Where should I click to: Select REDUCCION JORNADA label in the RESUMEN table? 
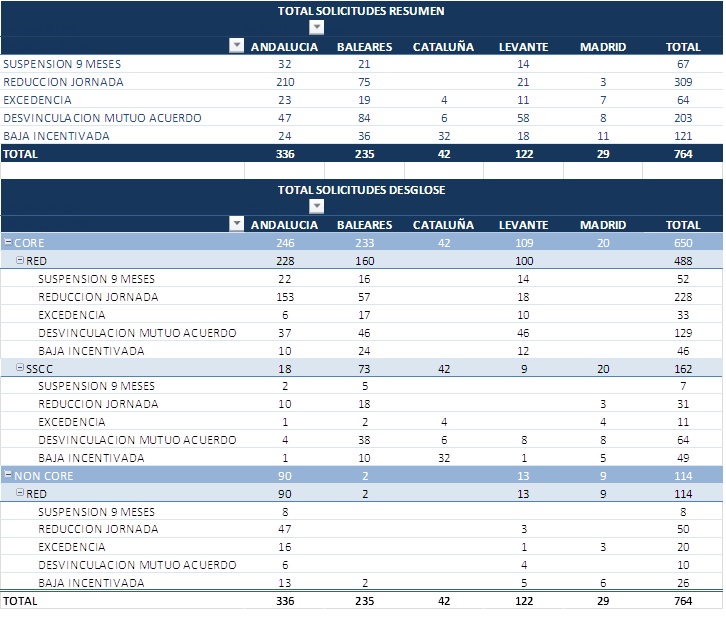(63, 82)
